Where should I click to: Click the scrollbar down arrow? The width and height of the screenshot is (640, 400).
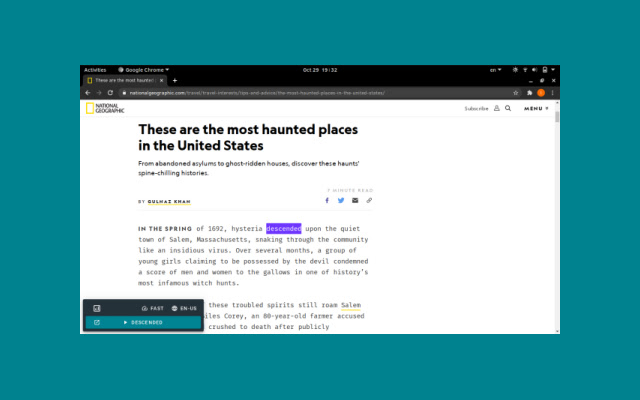point(557,331)
